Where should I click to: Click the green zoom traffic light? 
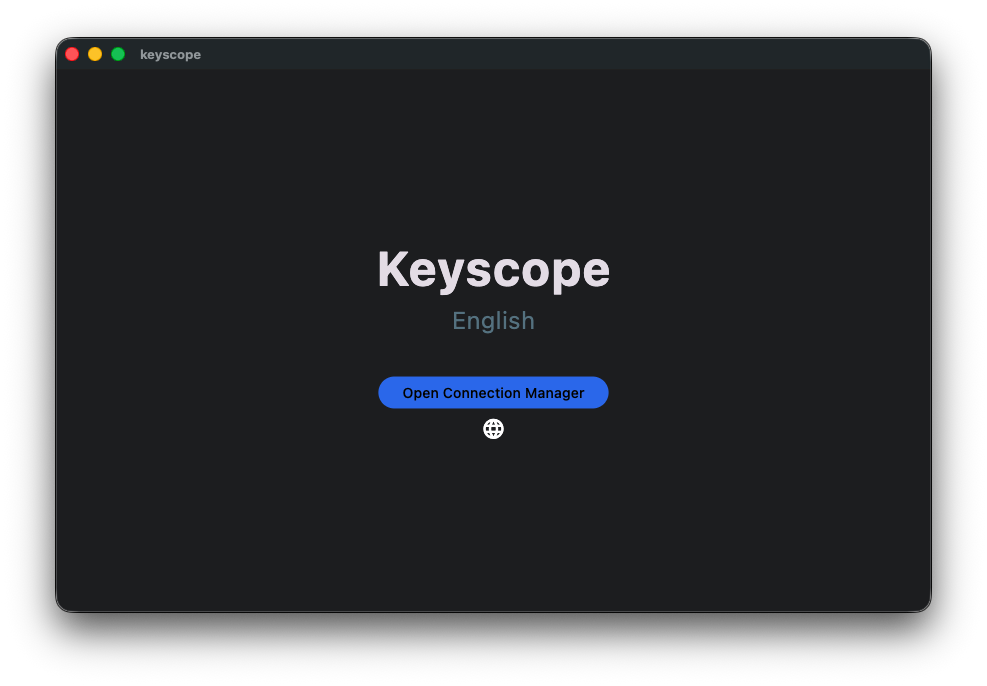pos(117,54)
